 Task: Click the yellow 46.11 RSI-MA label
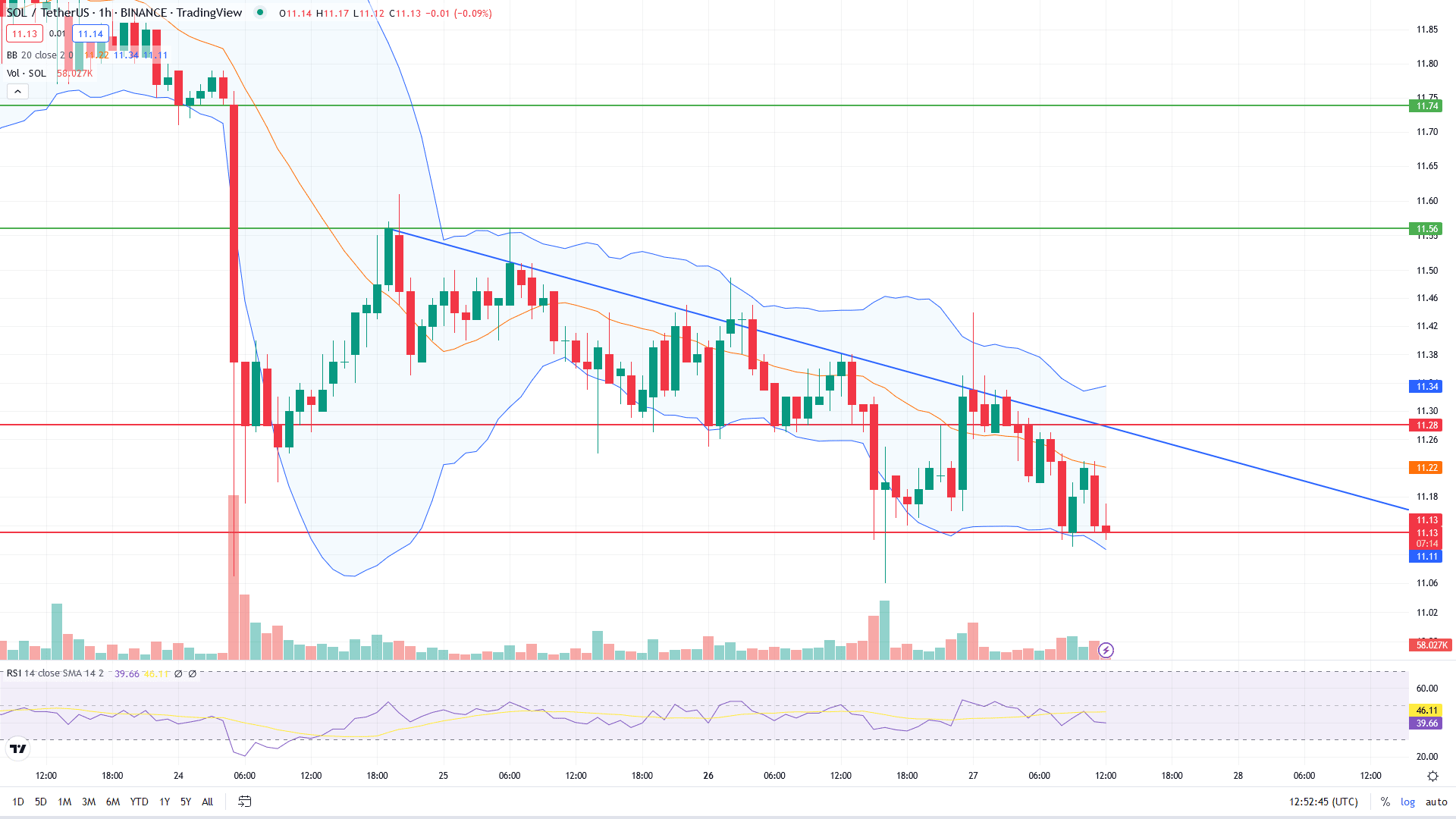tap(1426, 711)
